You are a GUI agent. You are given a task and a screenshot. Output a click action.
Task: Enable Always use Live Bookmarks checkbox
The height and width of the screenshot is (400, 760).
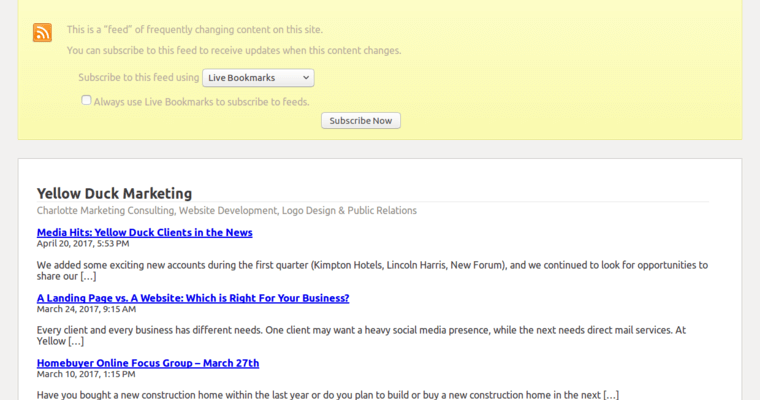(86, 100)
